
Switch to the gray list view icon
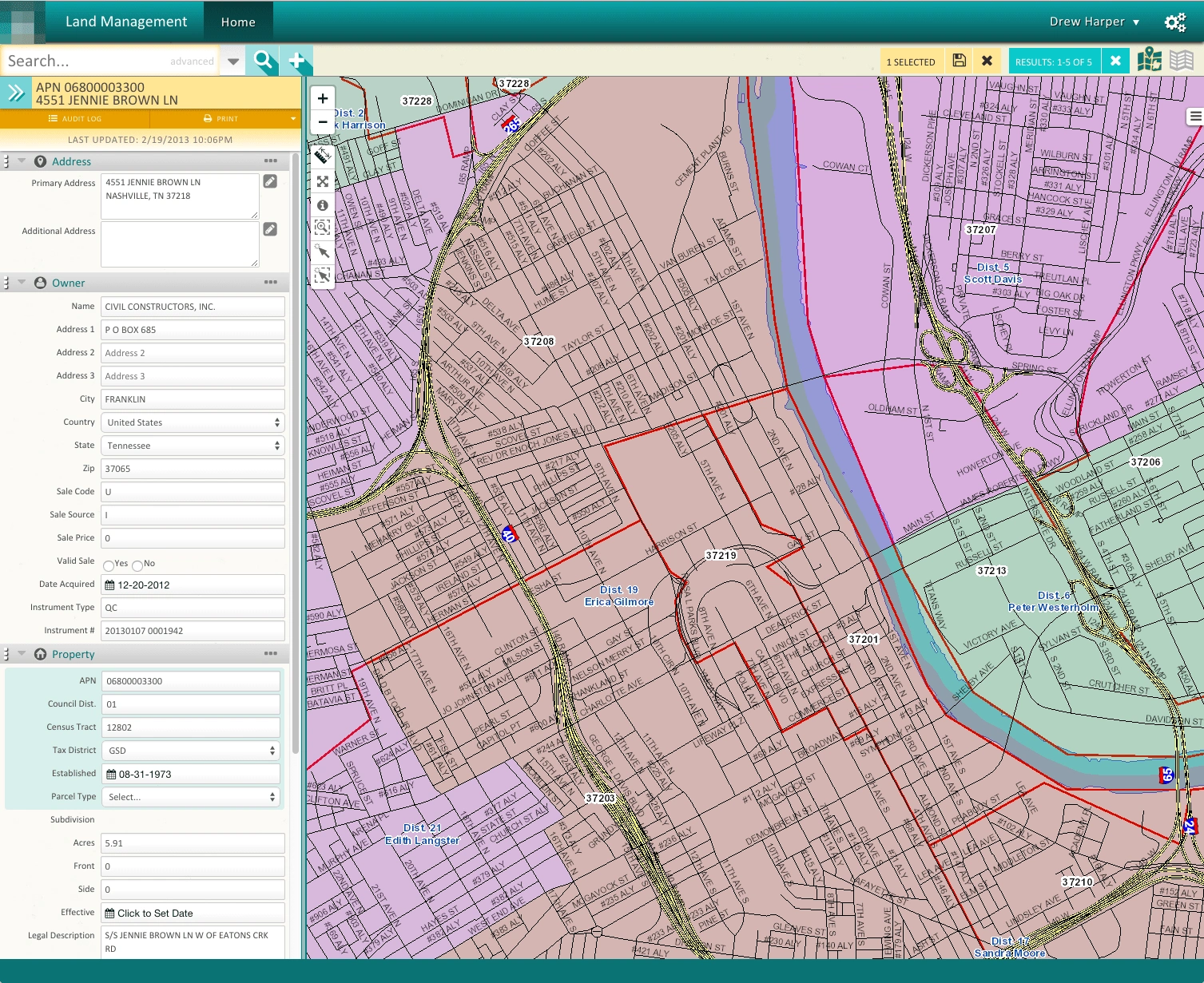(1182, 60)
